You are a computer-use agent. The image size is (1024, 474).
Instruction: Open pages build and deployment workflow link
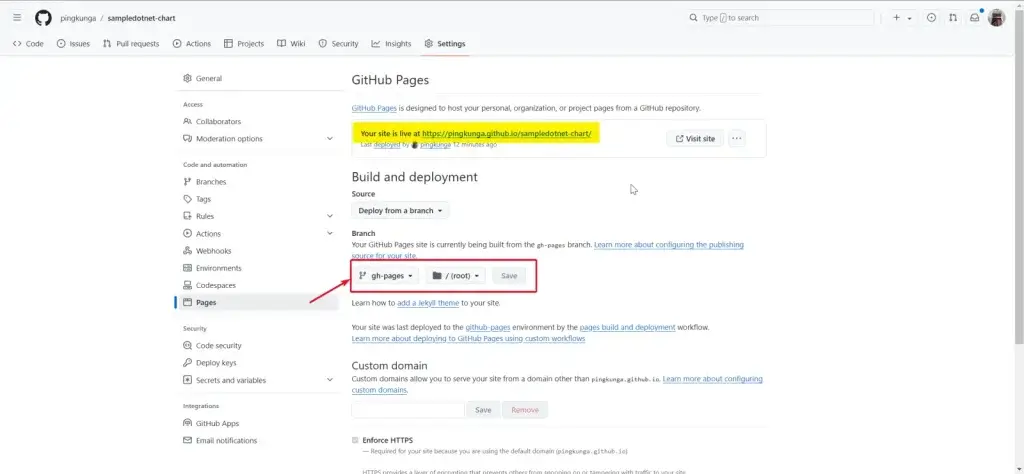tap(627, 327)
